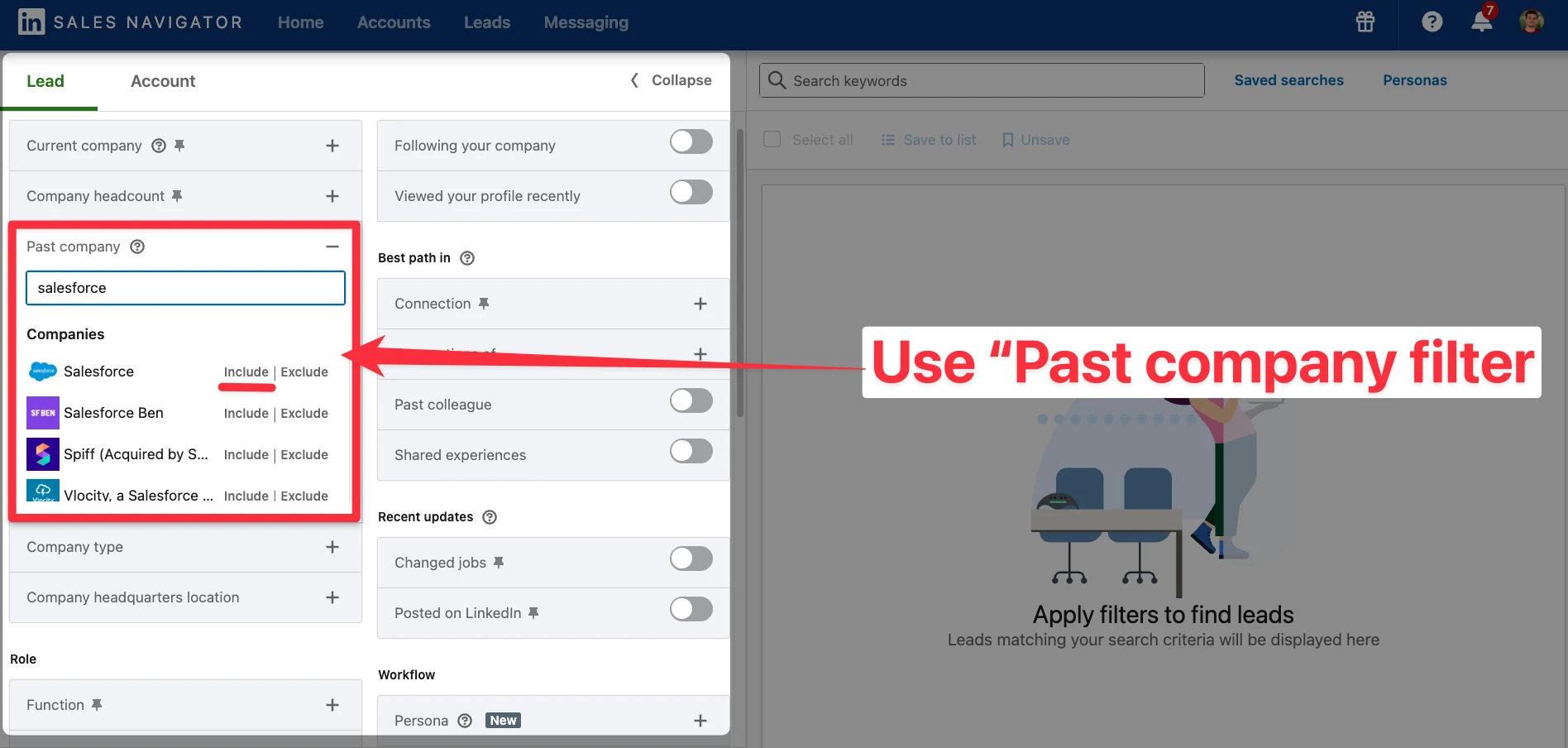Expand the Company headcount filter
This screenshot has width=1568, height=748.
coord(332,196)
